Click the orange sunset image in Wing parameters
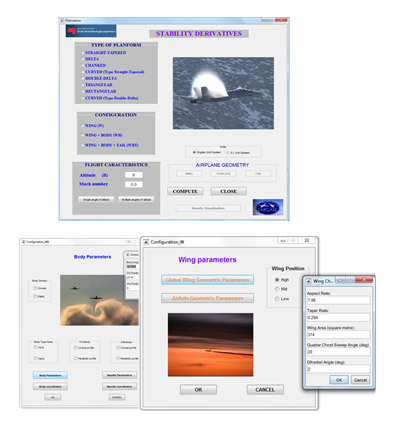397x426 pixels. [x=210, y=345]
